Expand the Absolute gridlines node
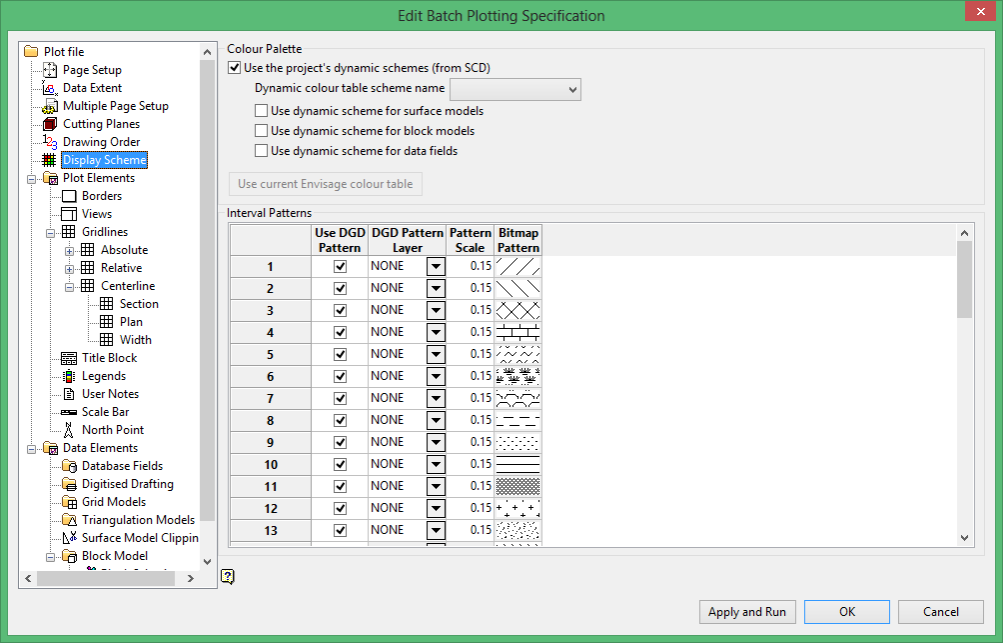The image size is (1003, 643). tap(69, 251)
